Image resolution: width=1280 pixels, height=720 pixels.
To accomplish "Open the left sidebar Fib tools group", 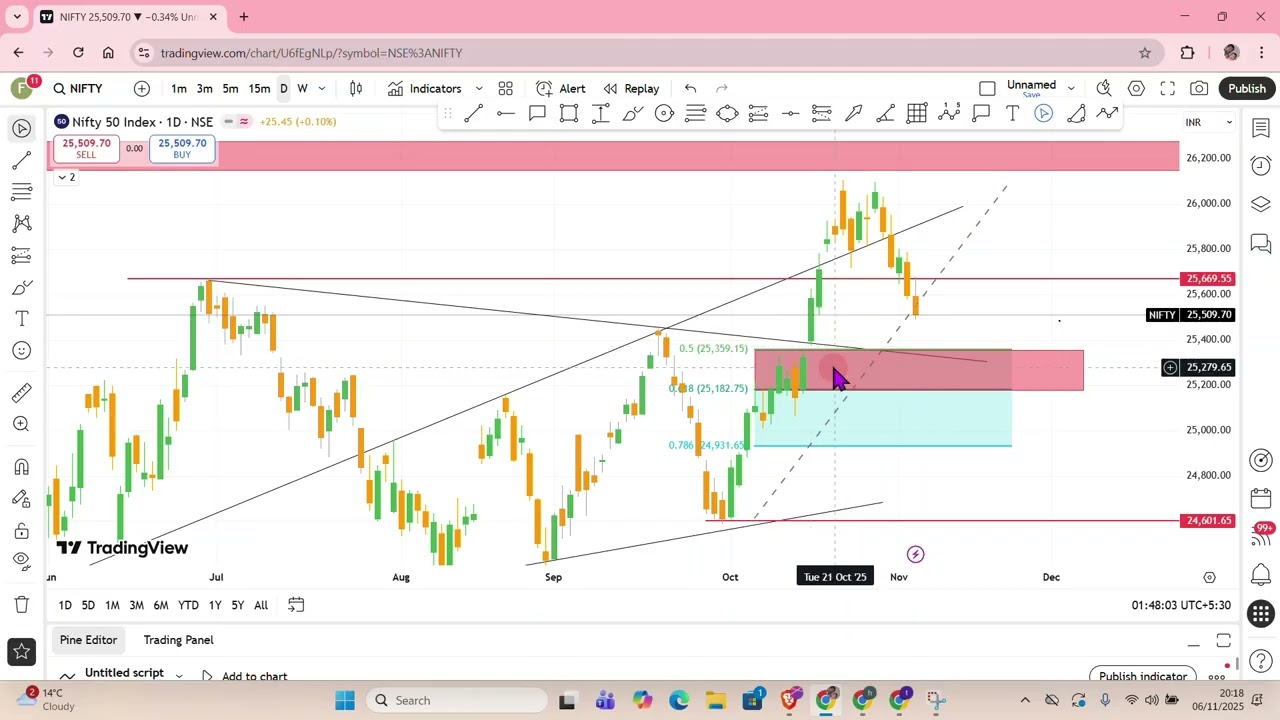I will 22,192.
